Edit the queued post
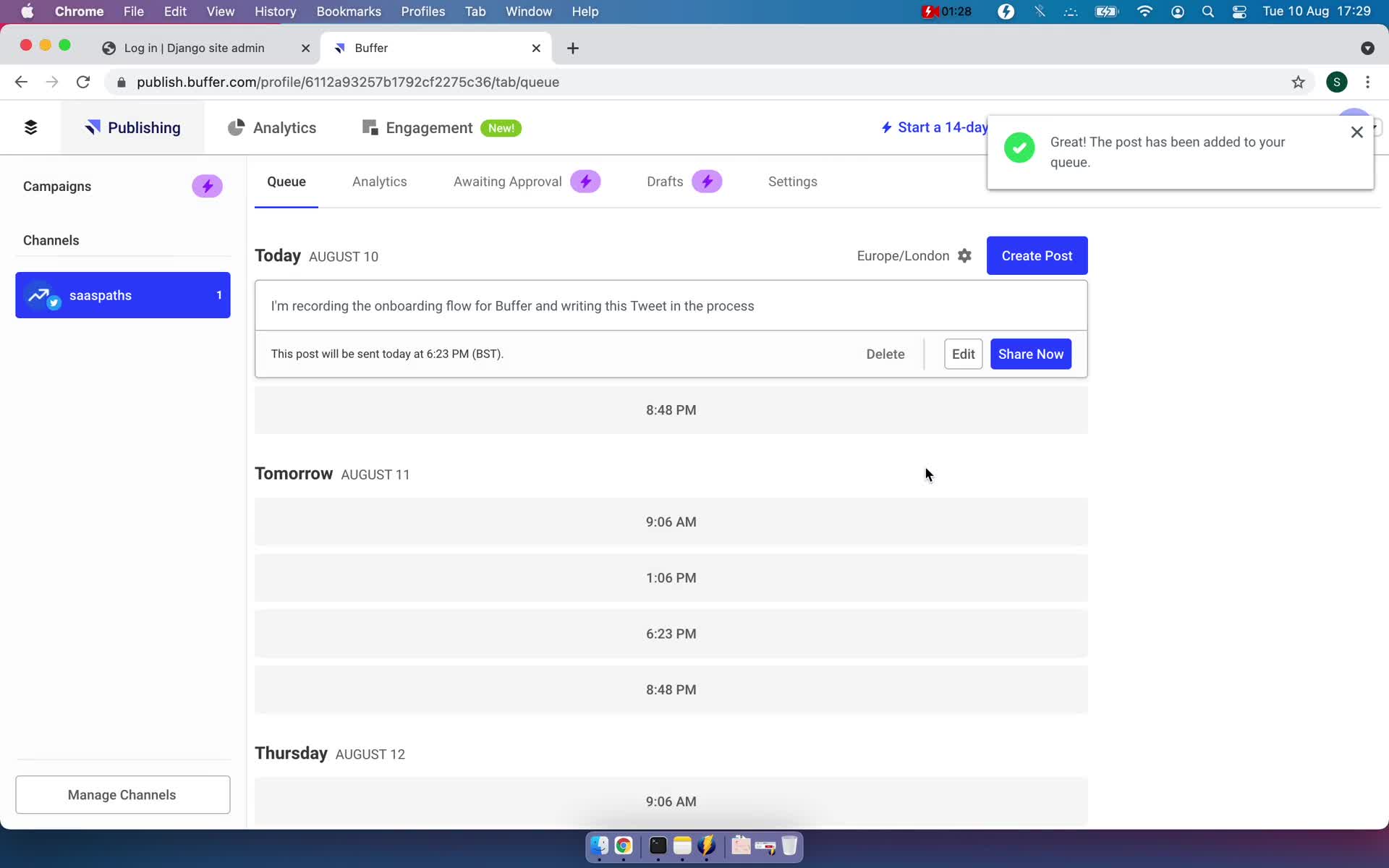This screenshot has width=1389, height=868. (x=963, y=354)
